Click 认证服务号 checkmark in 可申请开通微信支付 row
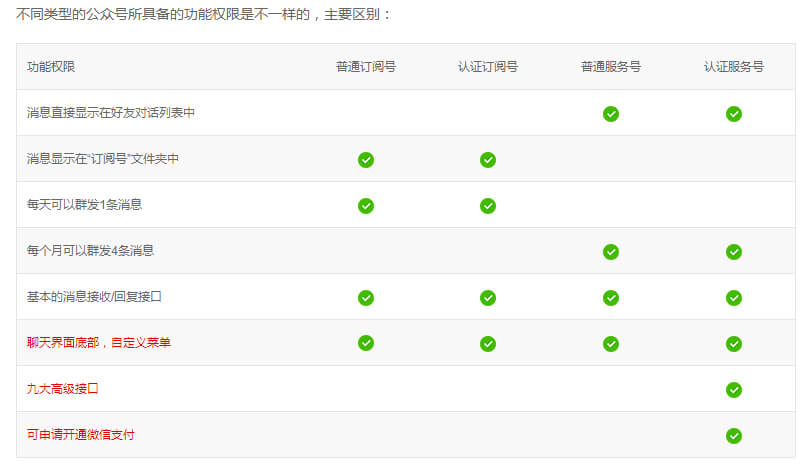Image resolution: width=810 pixels, height=469 pixels. click(x=734, y=435)
